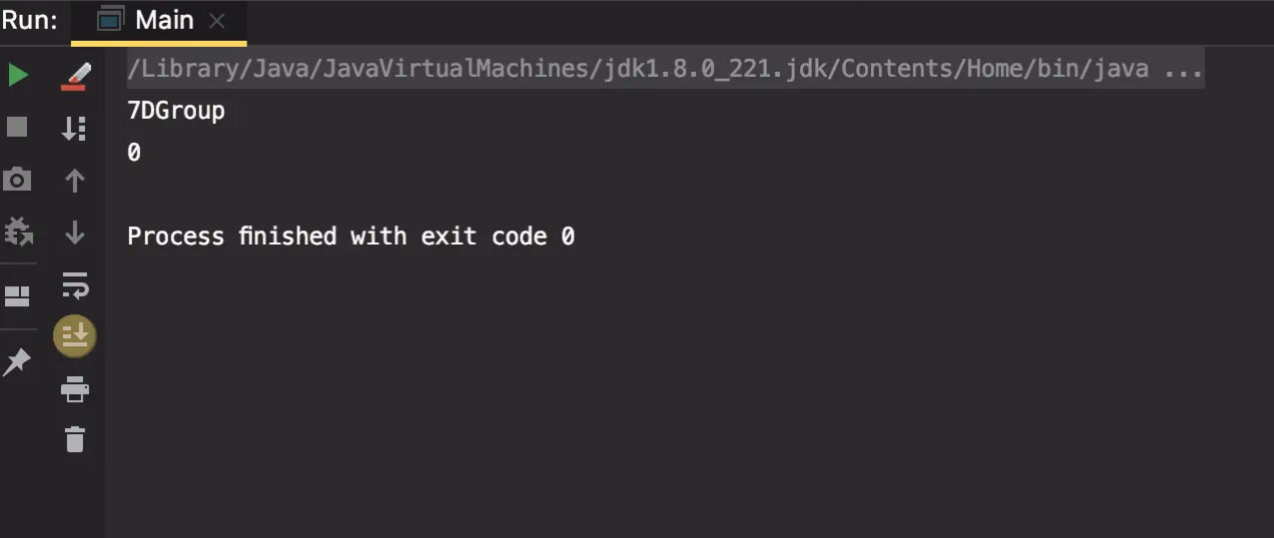
Task: Toggle the highlighted scroll to end button
Action: pyautogui.click(x=75, y=336)
